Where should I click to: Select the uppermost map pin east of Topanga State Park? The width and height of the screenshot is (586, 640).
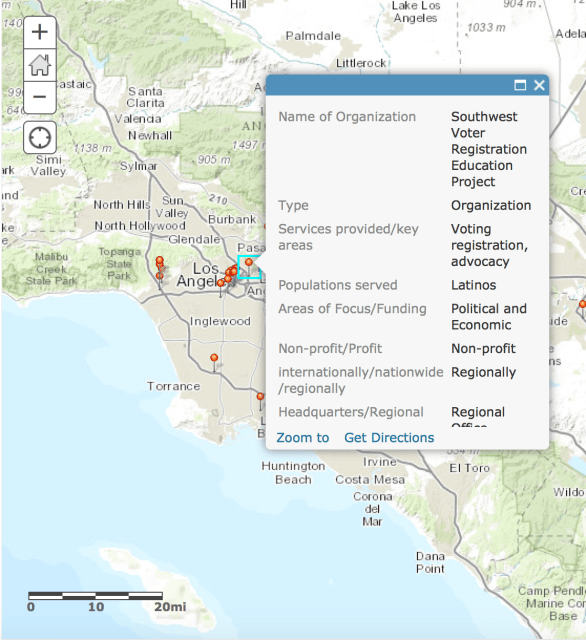coord(160,260)
